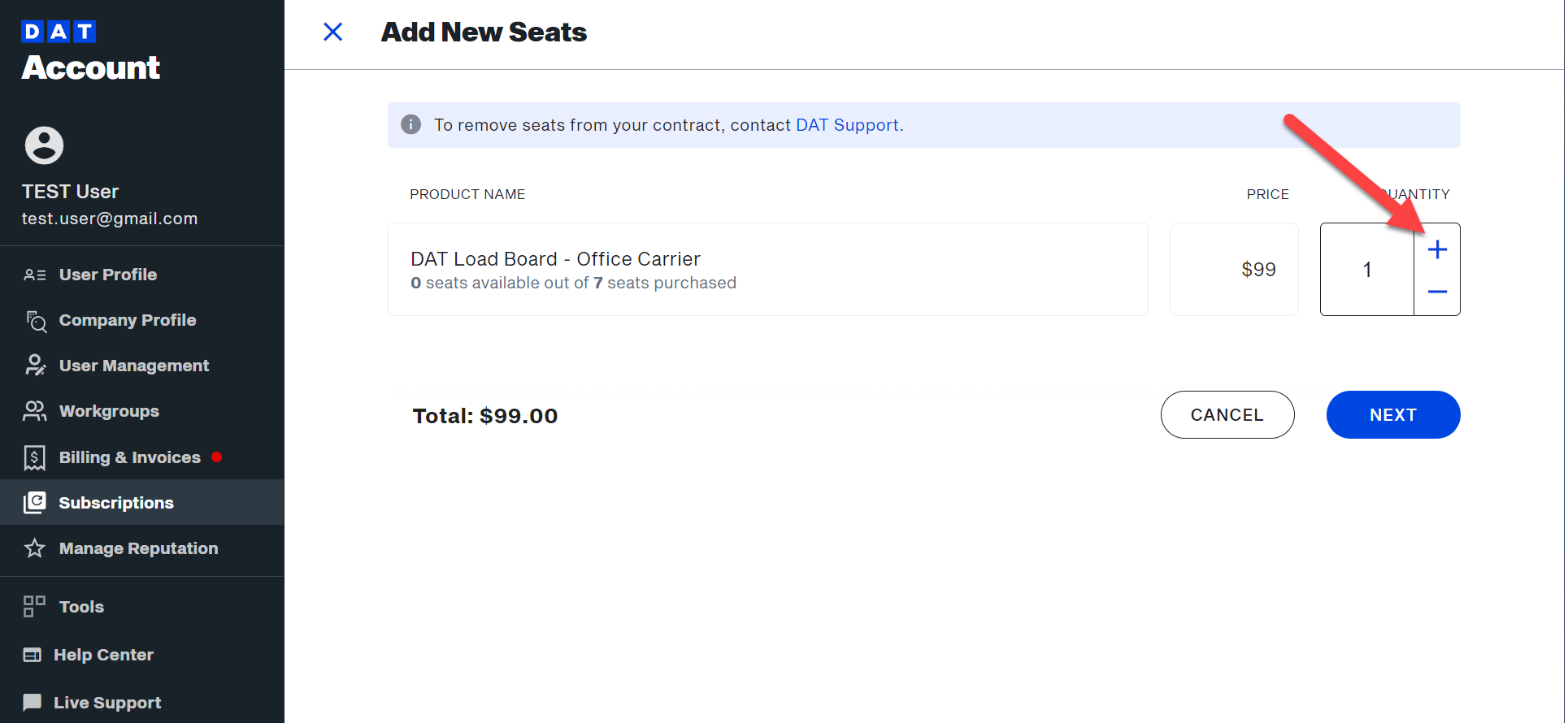Click the CANCEL button

pos(1227,414)
